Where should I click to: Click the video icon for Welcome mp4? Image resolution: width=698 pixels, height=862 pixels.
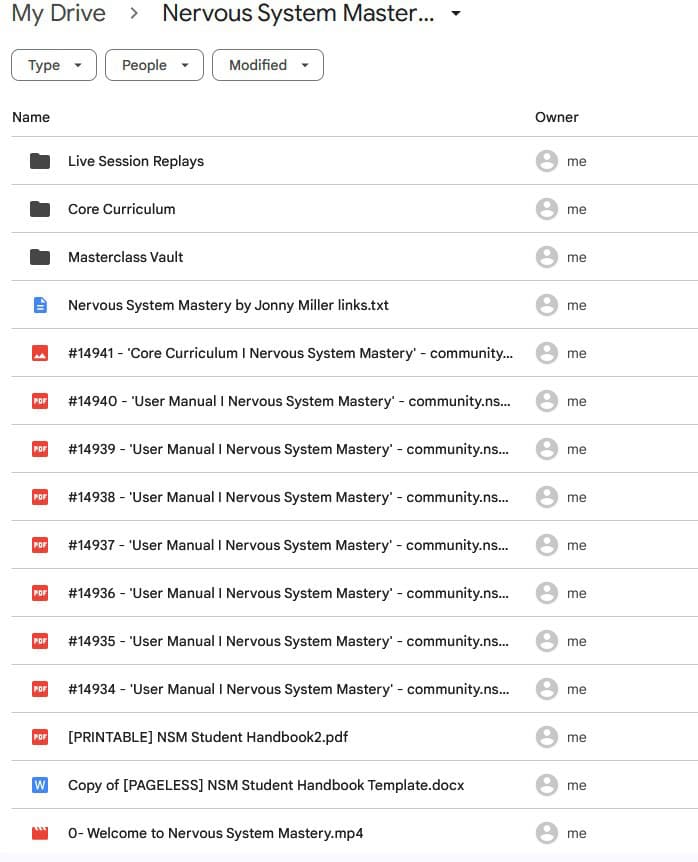pos(40,833)
